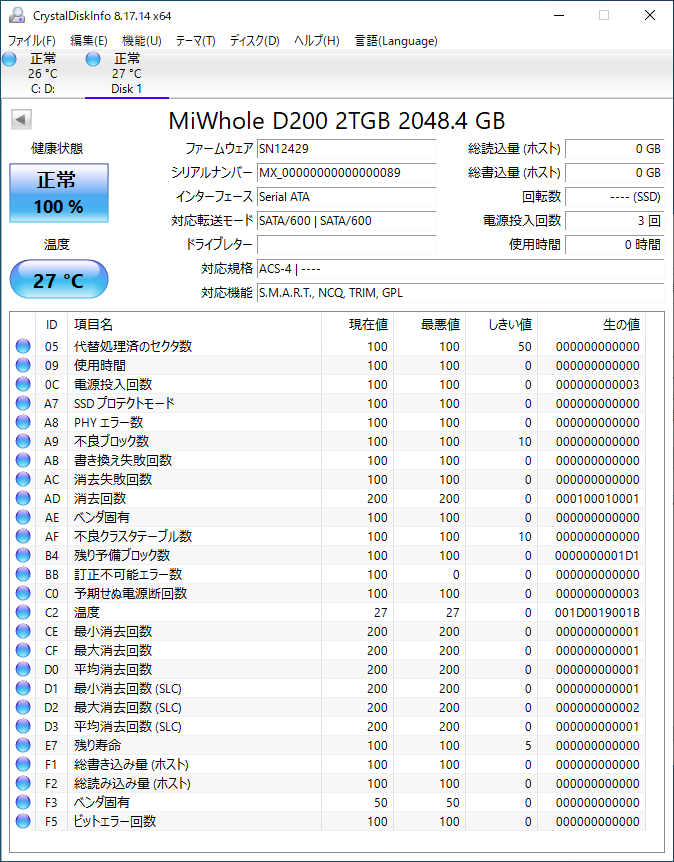Viewport: 674px width, 862px height.
Task: Click status orb of attribute D0 row
Action: 23,669
